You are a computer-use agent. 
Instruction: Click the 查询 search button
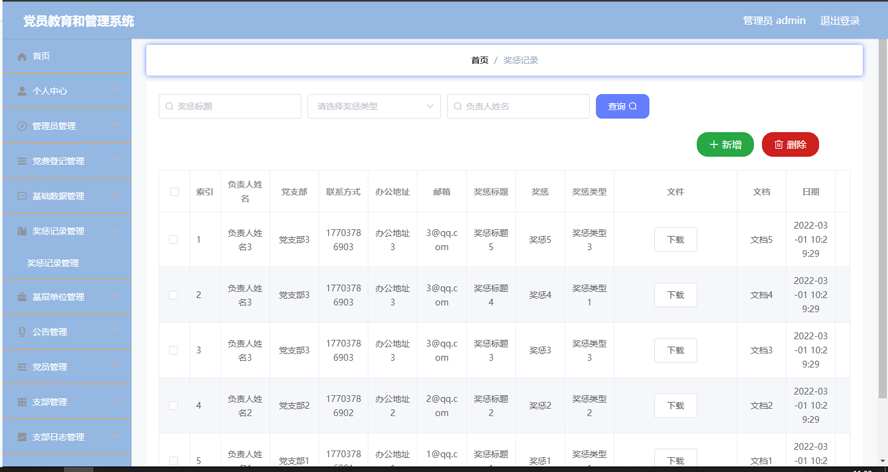(622, 106)
